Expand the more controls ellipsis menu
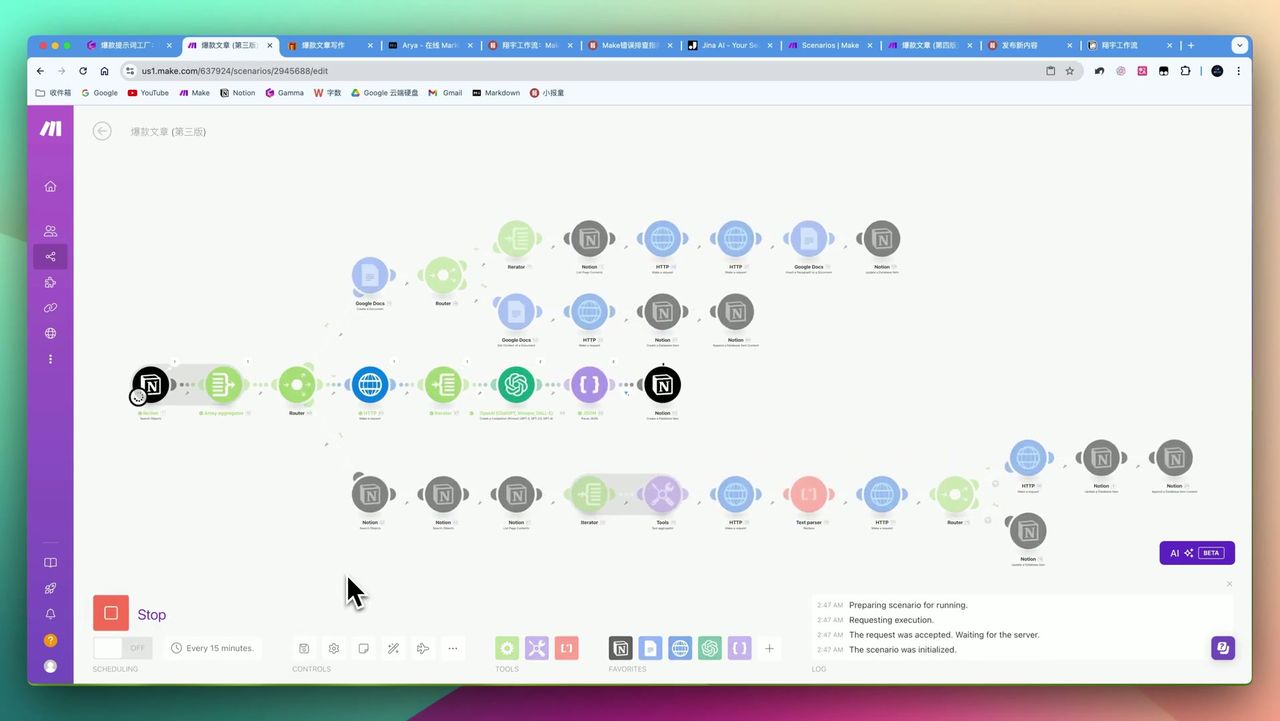1280x721 pixels. 452,648
